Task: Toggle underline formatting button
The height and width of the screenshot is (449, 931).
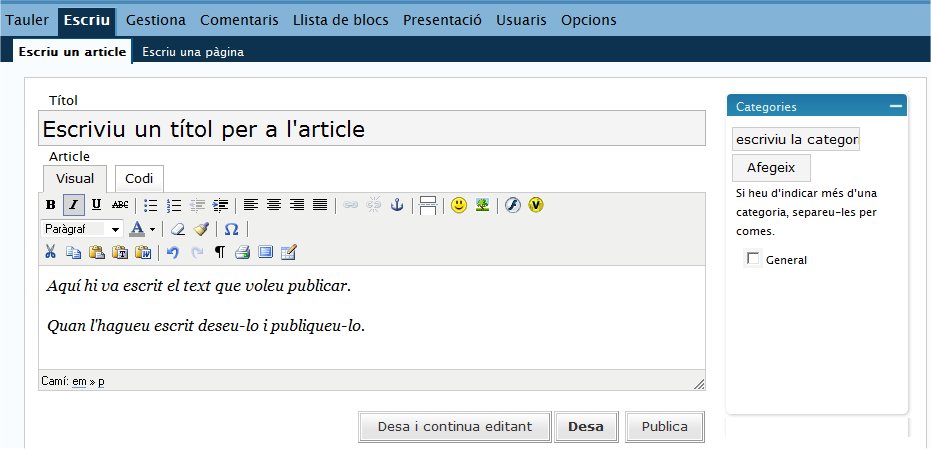Action: point(96,205)
